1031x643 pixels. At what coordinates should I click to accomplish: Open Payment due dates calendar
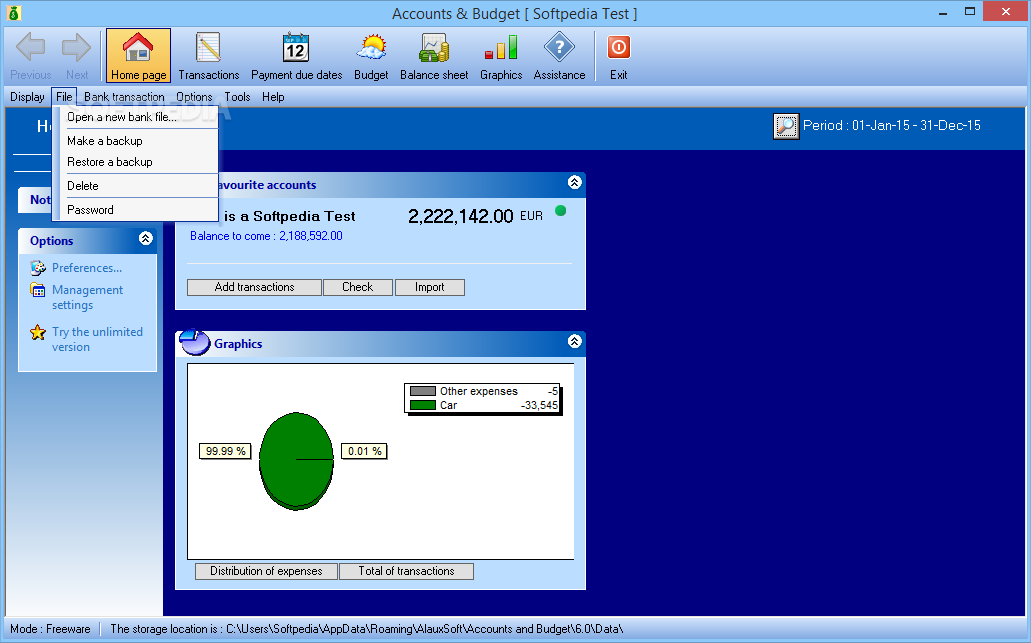pyautogui.click(x=297, y=55)
